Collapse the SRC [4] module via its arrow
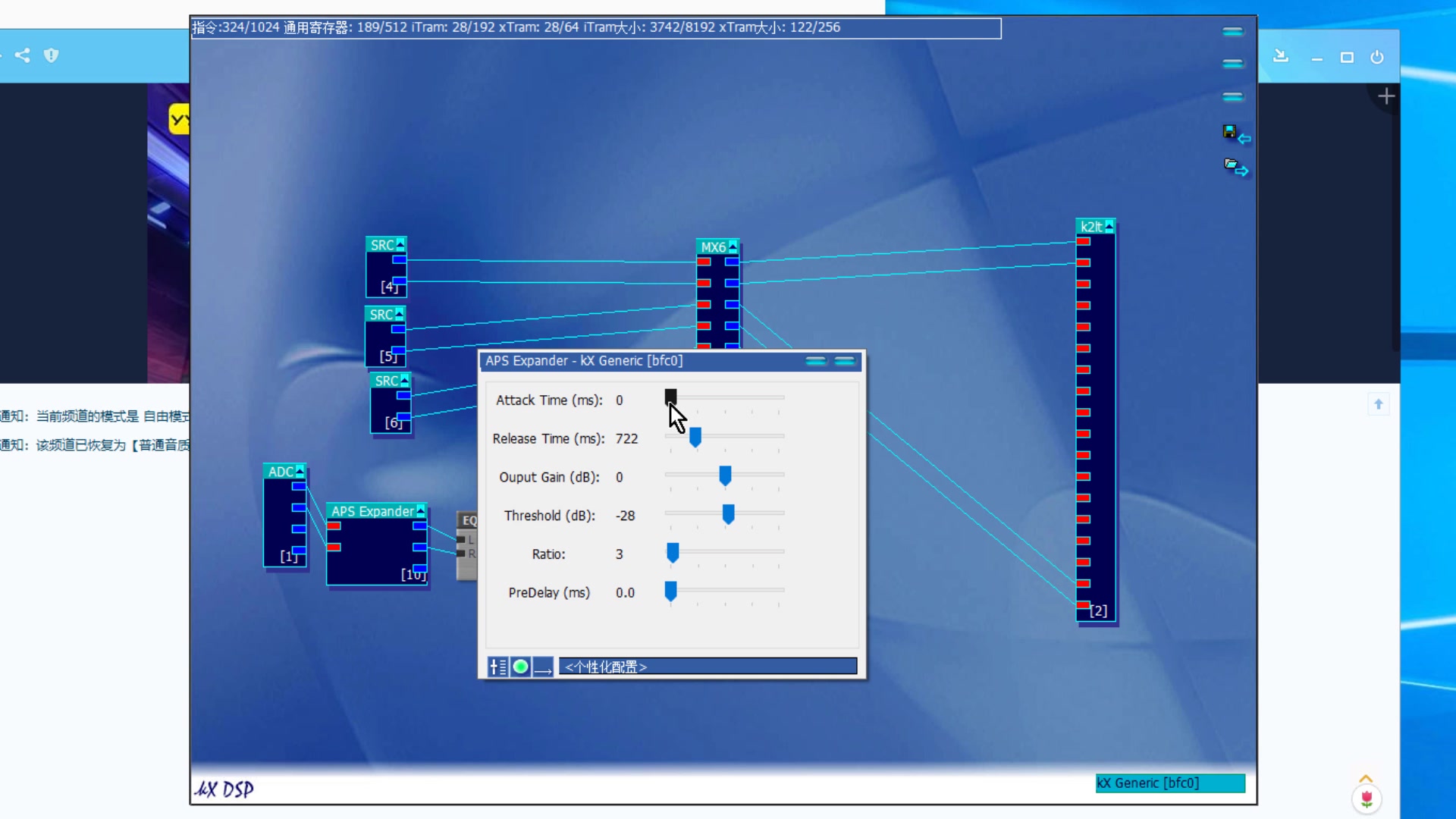The height and width of the screenshot is (819, 1456). (400, 244)
